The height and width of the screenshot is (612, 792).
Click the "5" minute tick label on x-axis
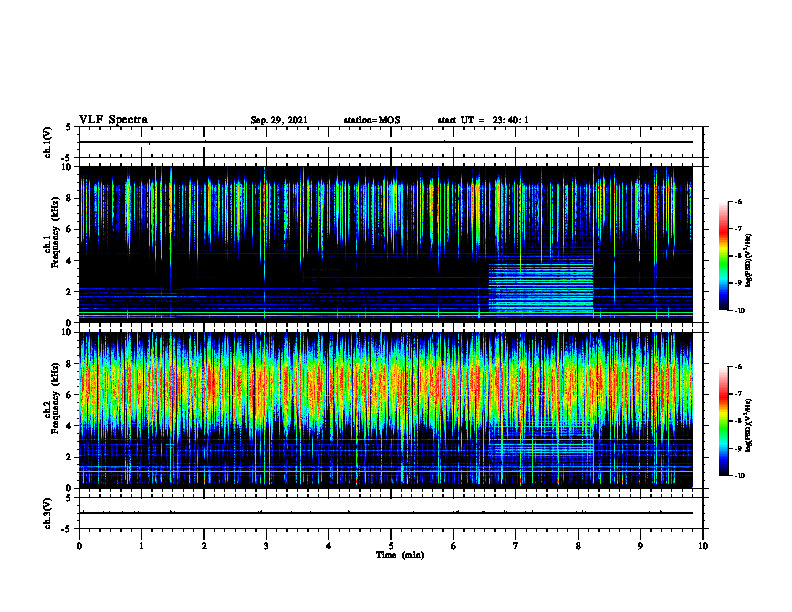click(391, 546)
